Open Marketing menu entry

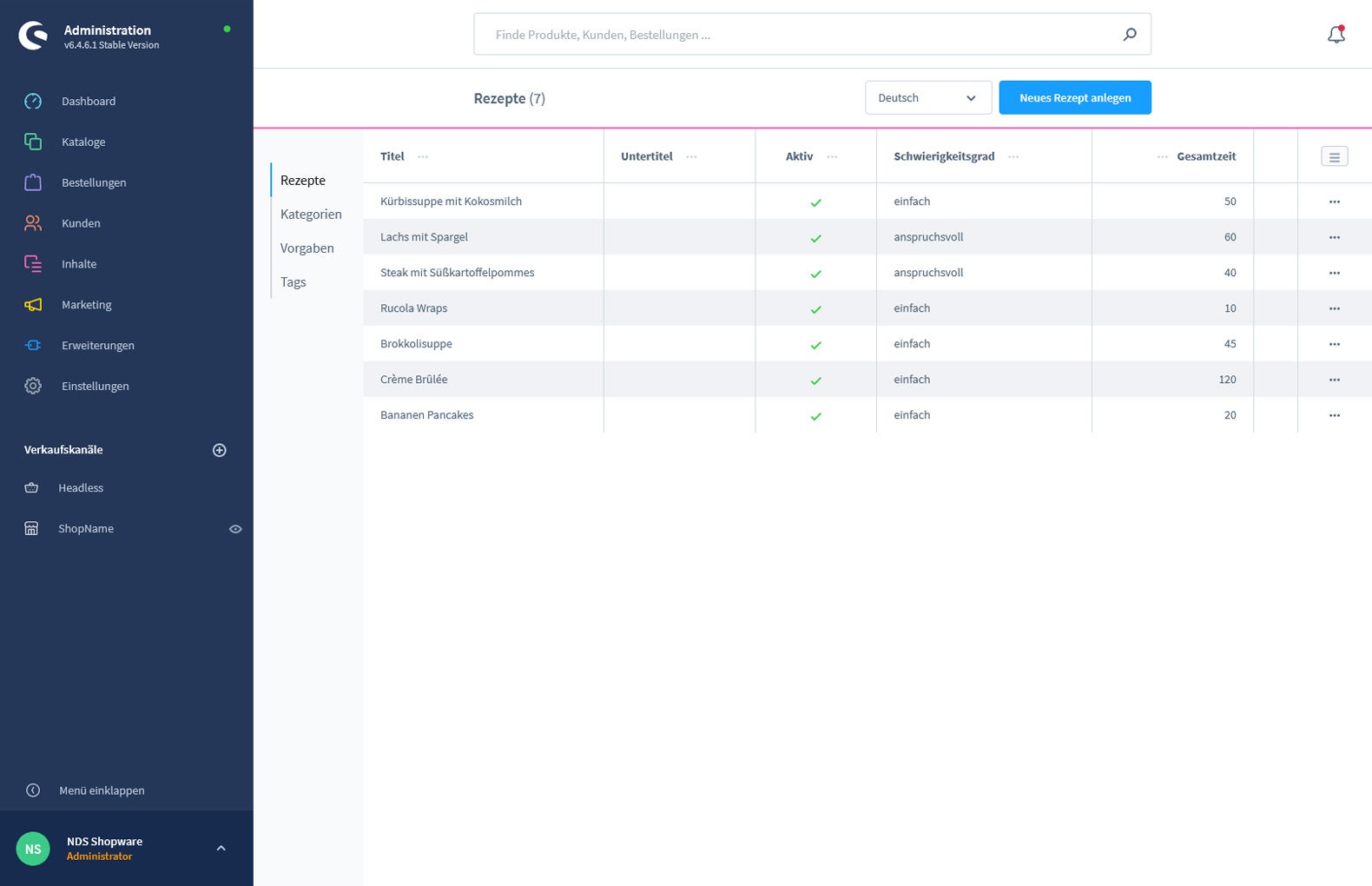coord(87,305)
